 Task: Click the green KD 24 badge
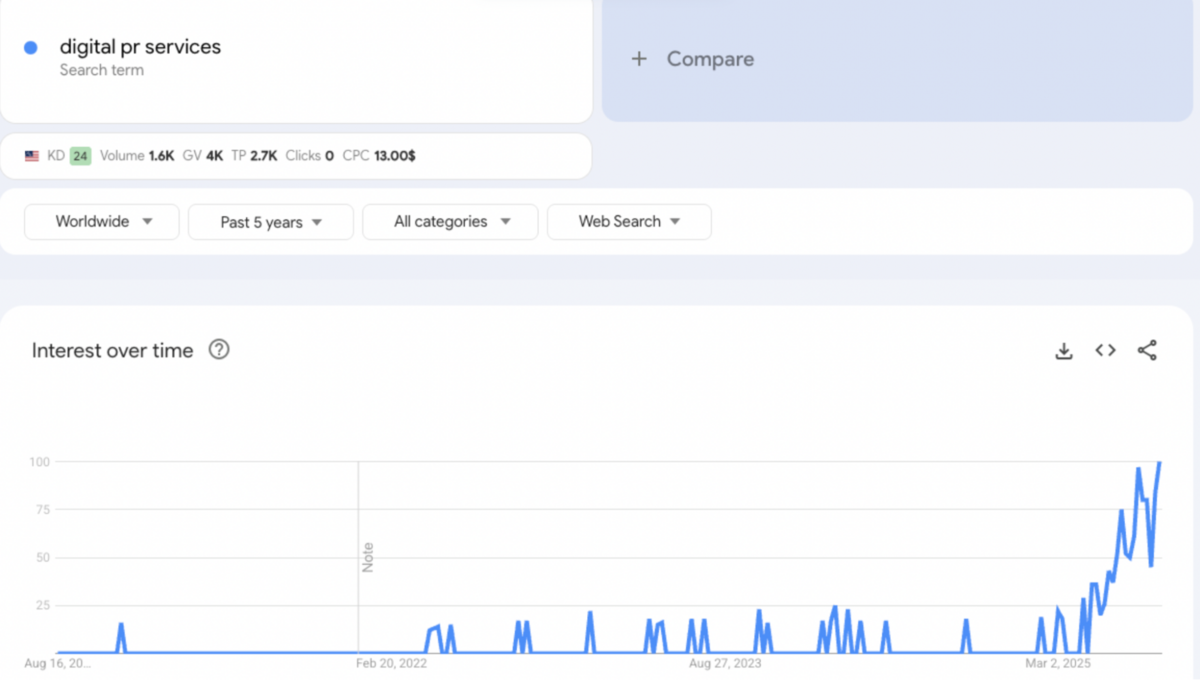pyautogui.click(x=80, y=156)
